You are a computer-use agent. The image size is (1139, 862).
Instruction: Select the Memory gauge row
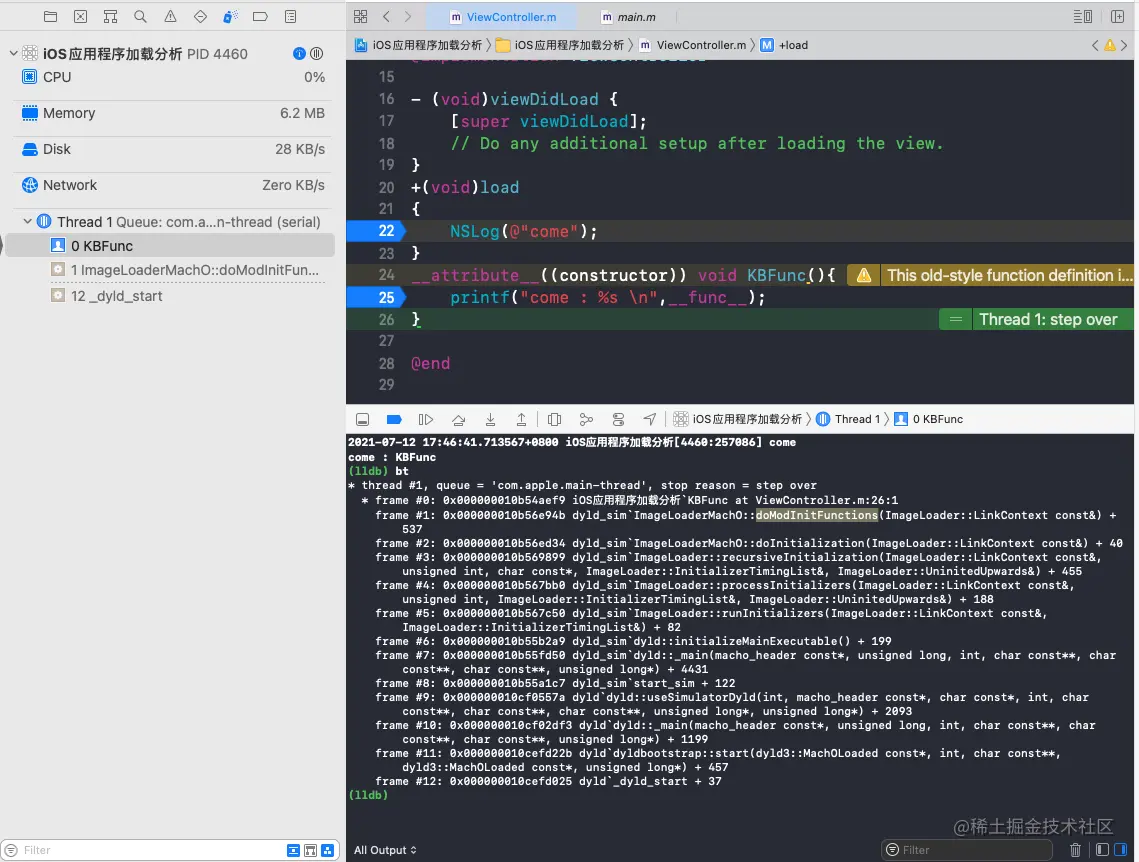(173, 113)
